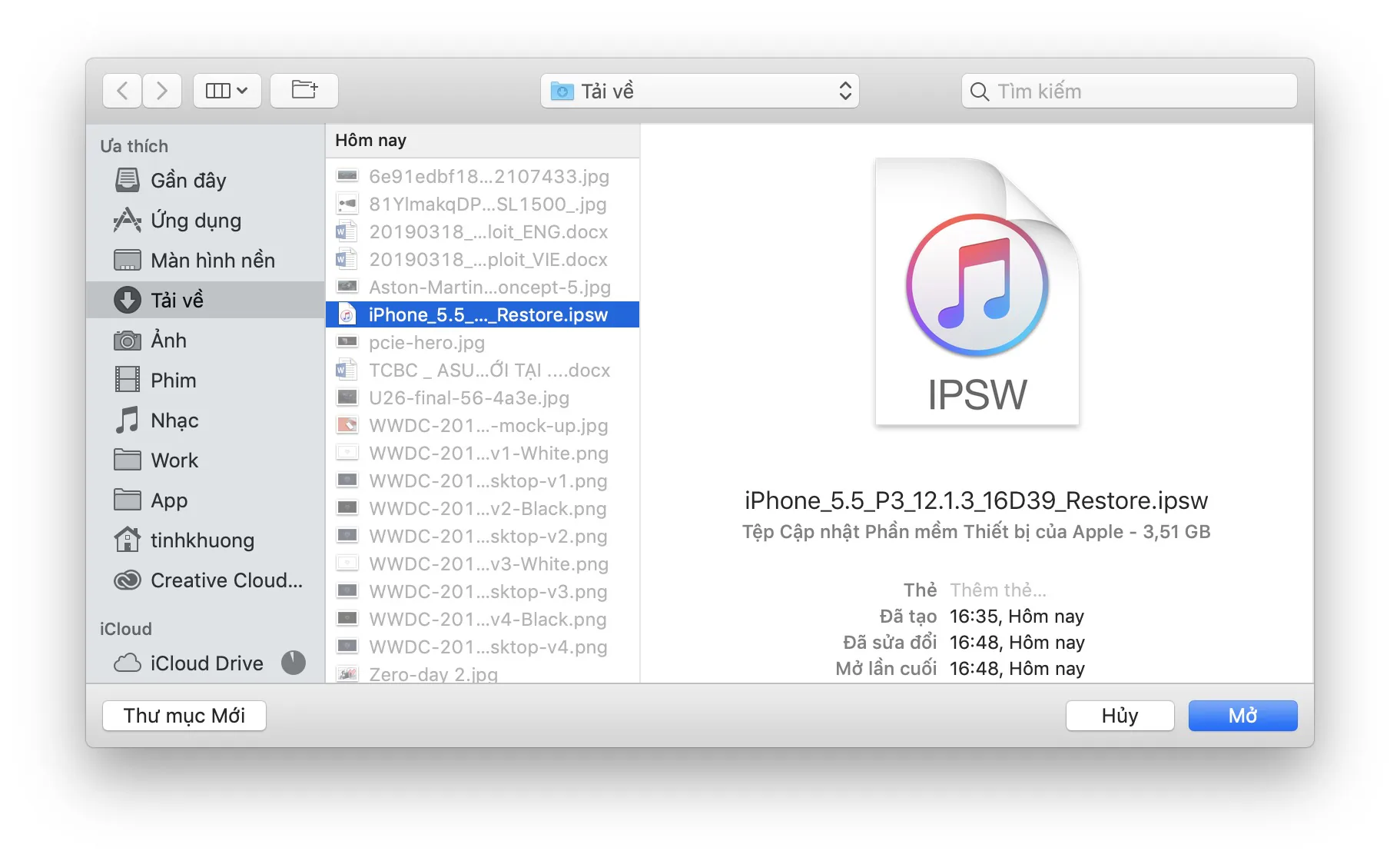
Task: Go back with the left arrow button
Action: click(x=122, y=91)
